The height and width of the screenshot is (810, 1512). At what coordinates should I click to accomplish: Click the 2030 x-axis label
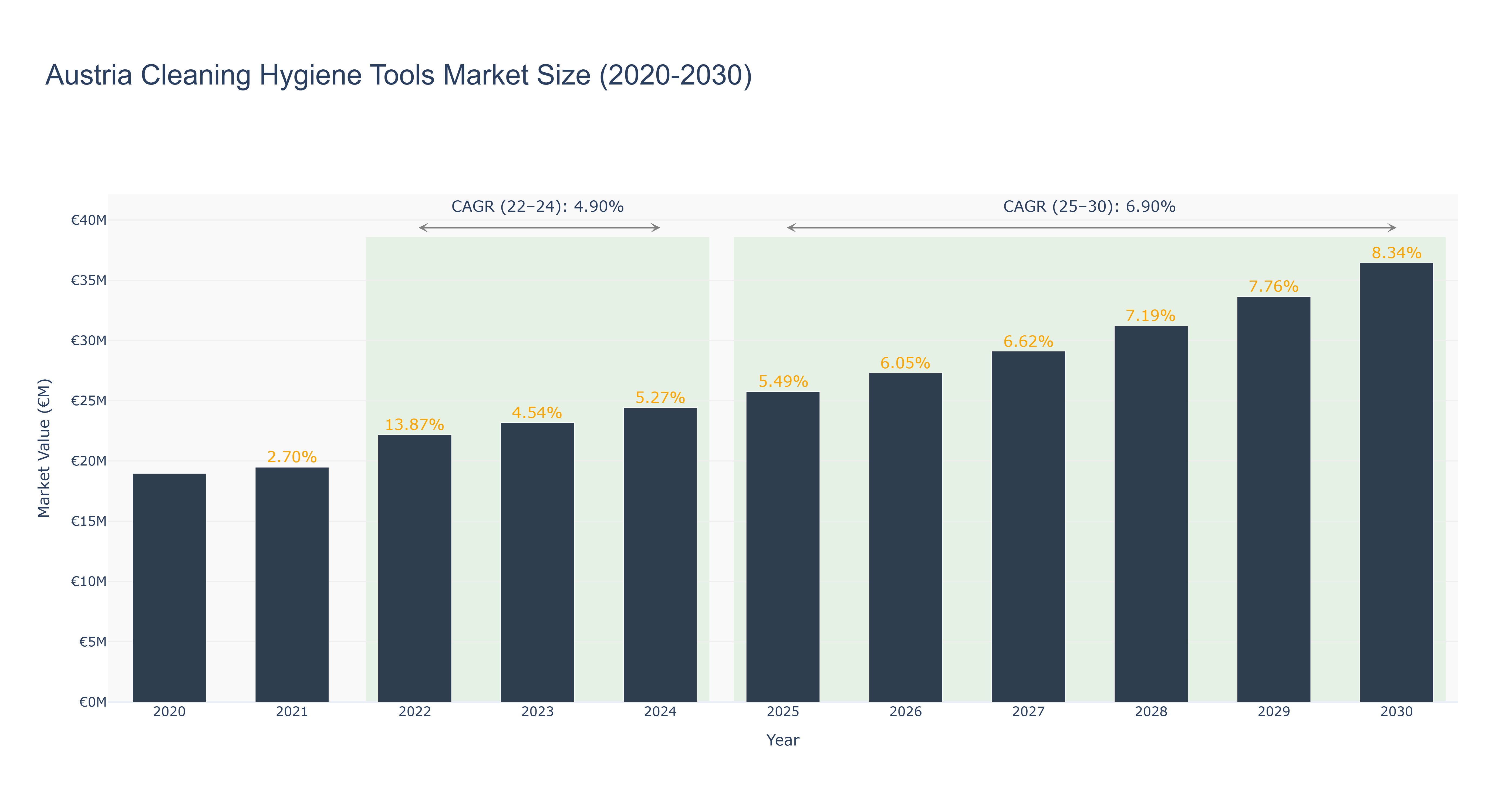click(1396, 712)
